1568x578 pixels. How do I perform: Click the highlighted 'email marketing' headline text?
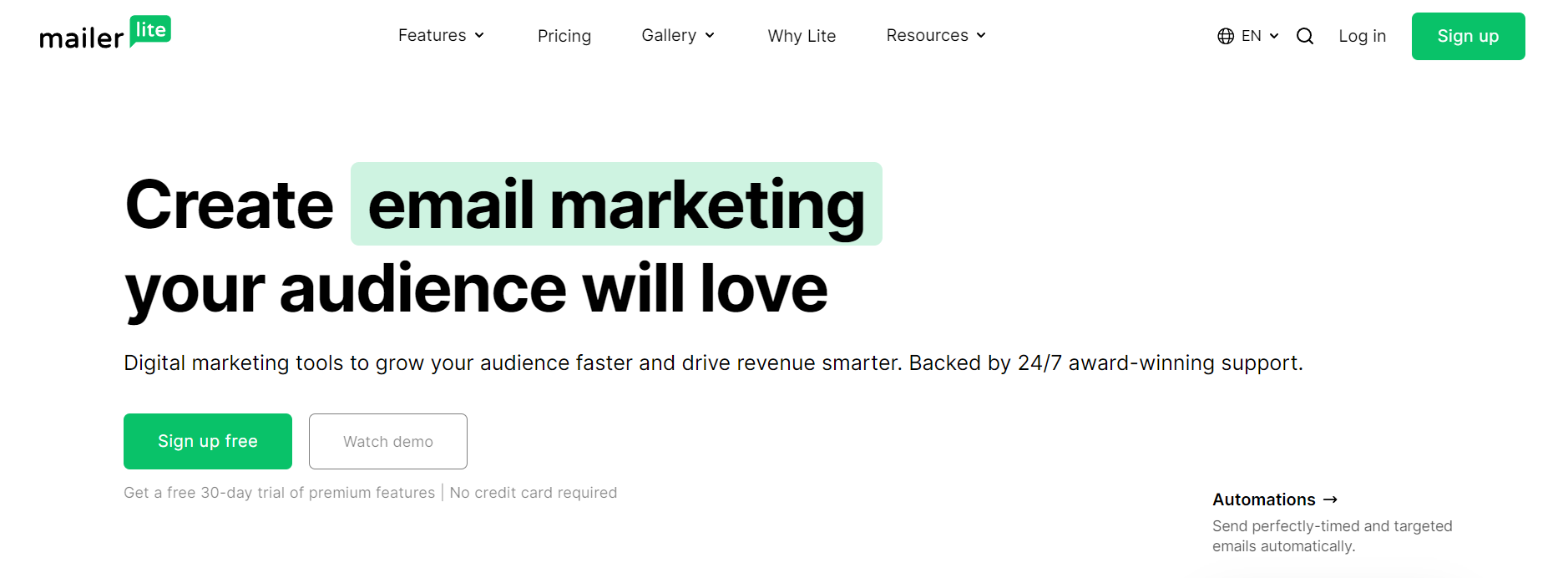pos(616,205)
